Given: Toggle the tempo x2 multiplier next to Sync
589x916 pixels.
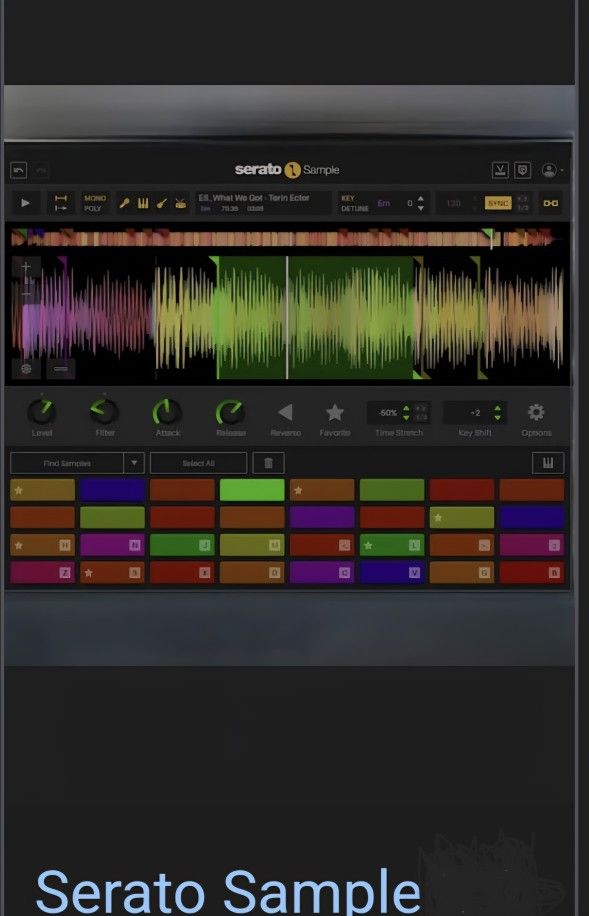Looking at the screenshot, I should tap(522, 199).
